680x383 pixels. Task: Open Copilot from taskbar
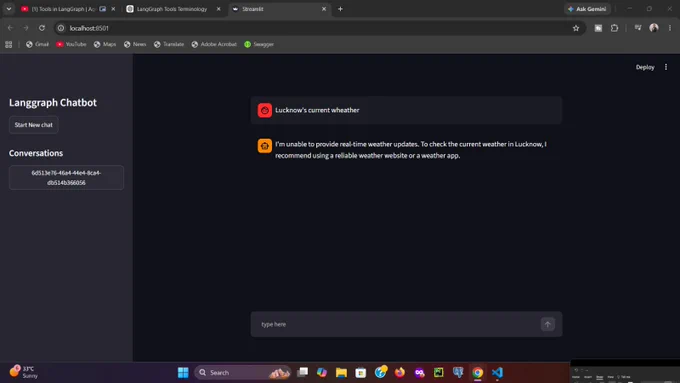[322, 373]
